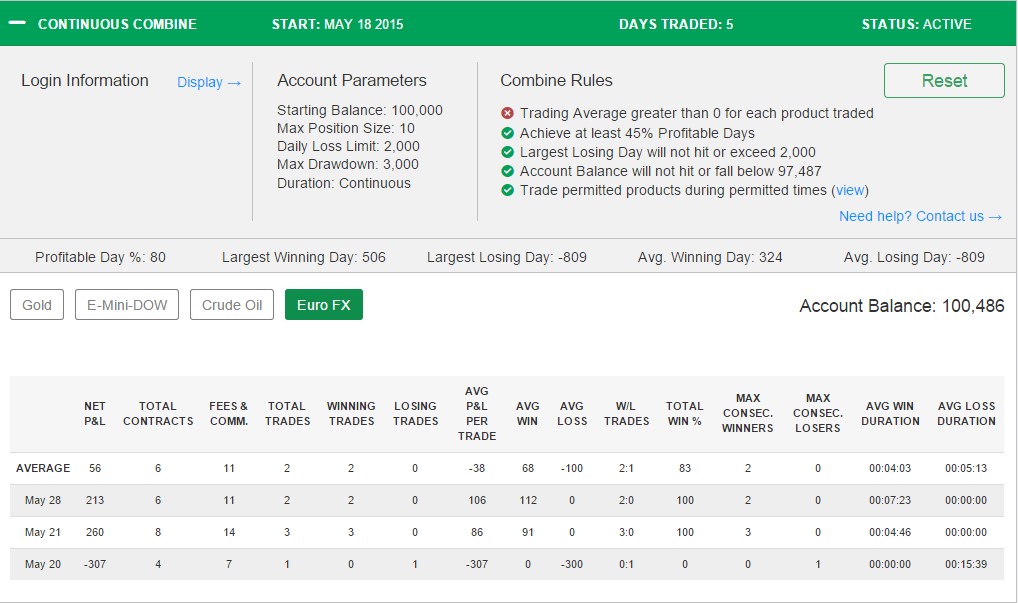
Task: Click the AVERAGE row label
Action: (43, 468)
